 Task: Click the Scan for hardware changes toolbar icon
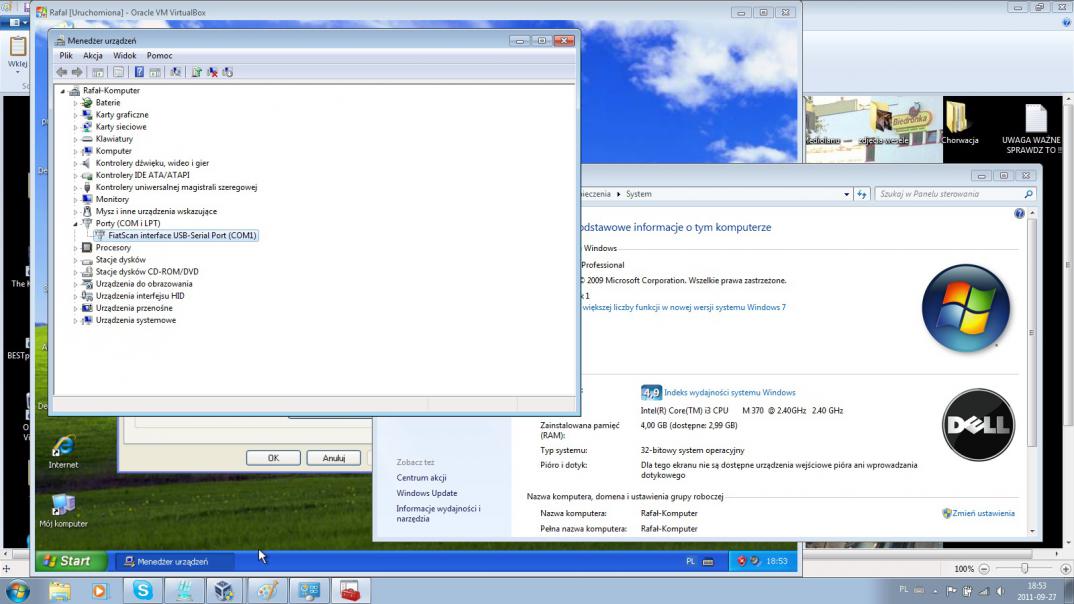pyautogui.click(x=227, y=72)
